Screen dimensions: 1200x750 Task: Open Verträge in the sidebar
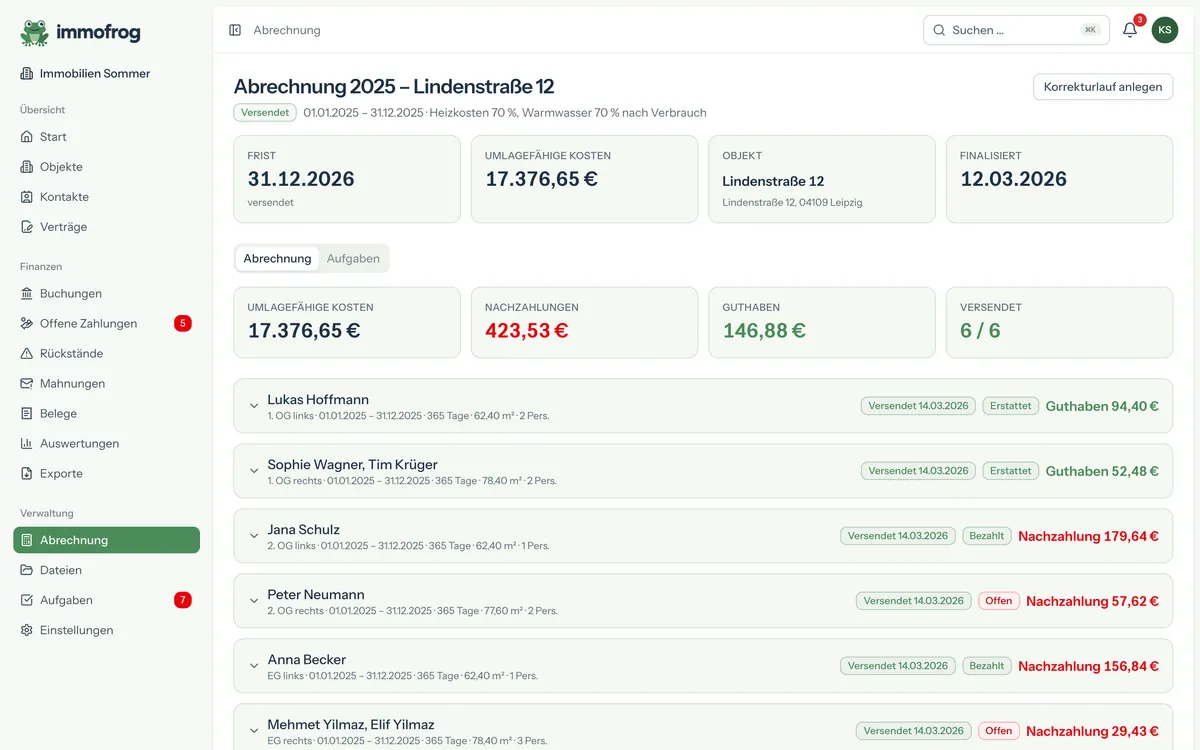(106, 227)
